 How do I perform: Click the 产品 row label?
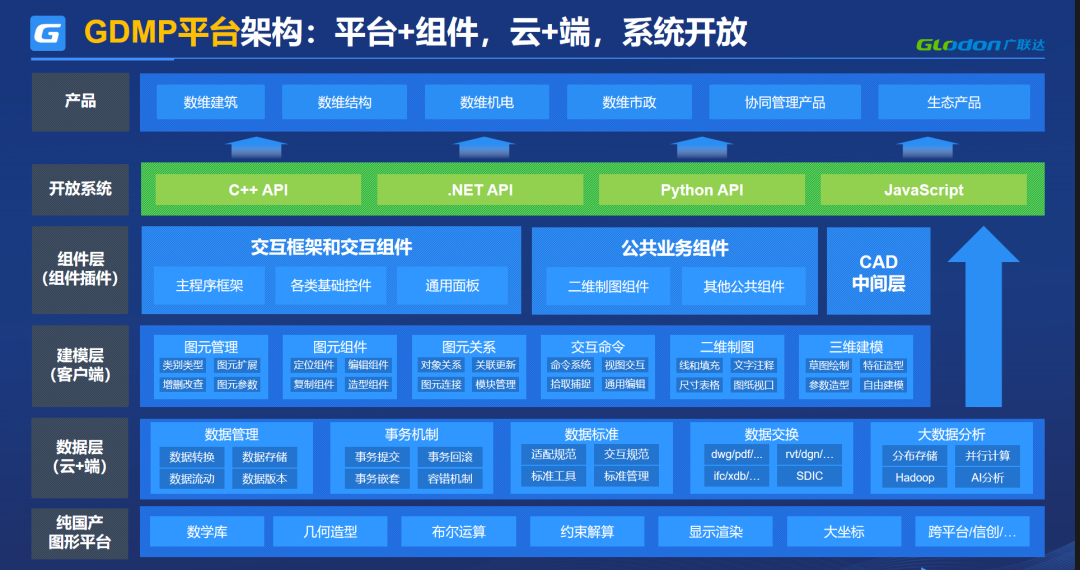point(81,102)
